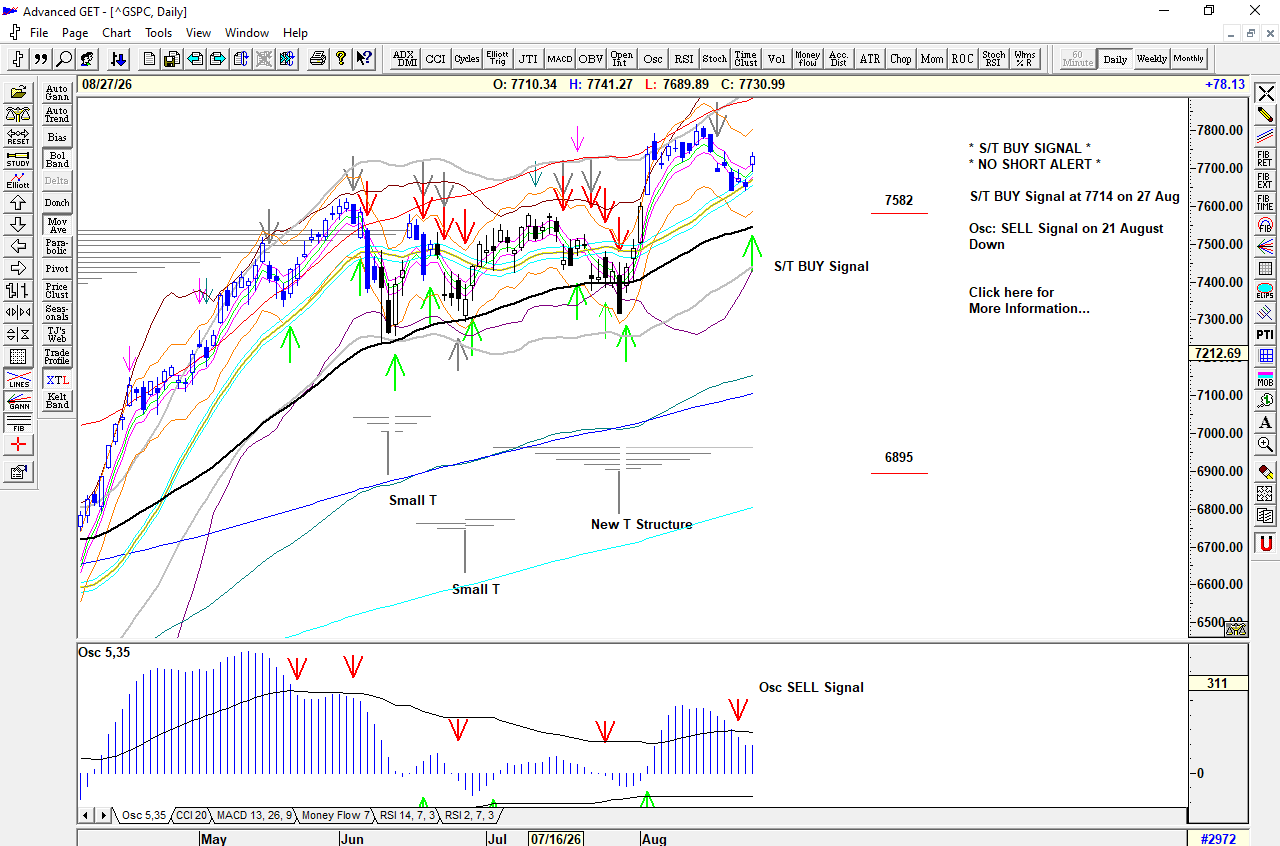The width and height of the screenshot is (1280, 846).
Task: Click the 7582 price level label
Action: [x=899, y=201]
